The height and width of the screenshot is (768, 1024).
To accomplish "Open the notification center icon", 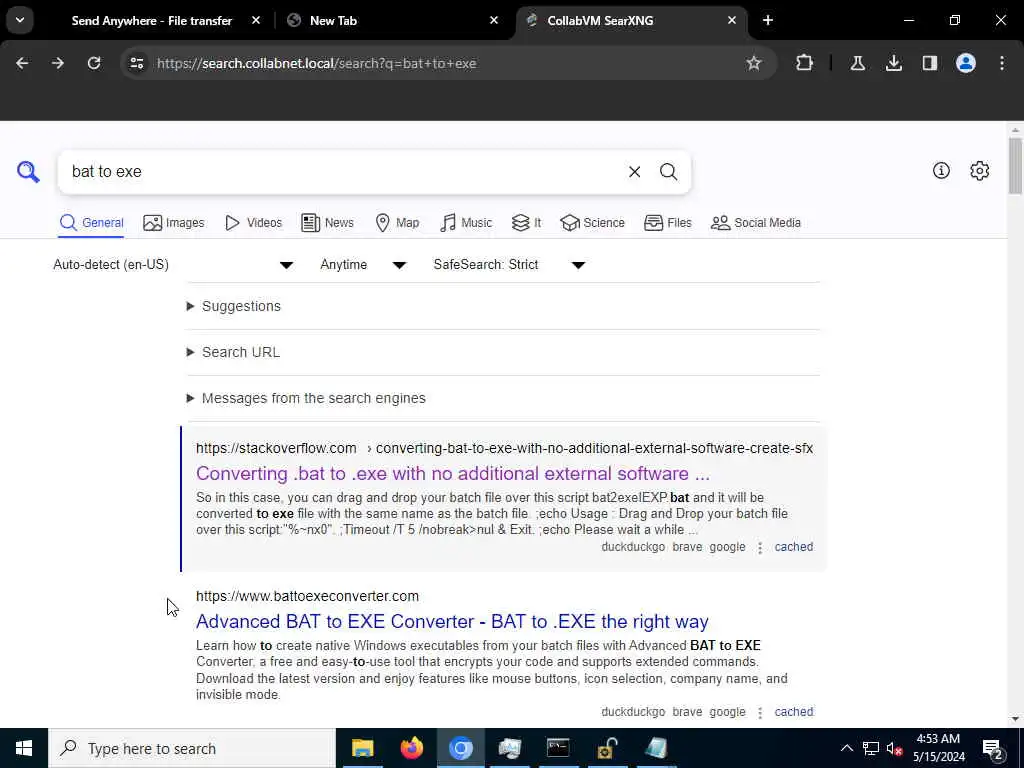I will coord(993,748).
